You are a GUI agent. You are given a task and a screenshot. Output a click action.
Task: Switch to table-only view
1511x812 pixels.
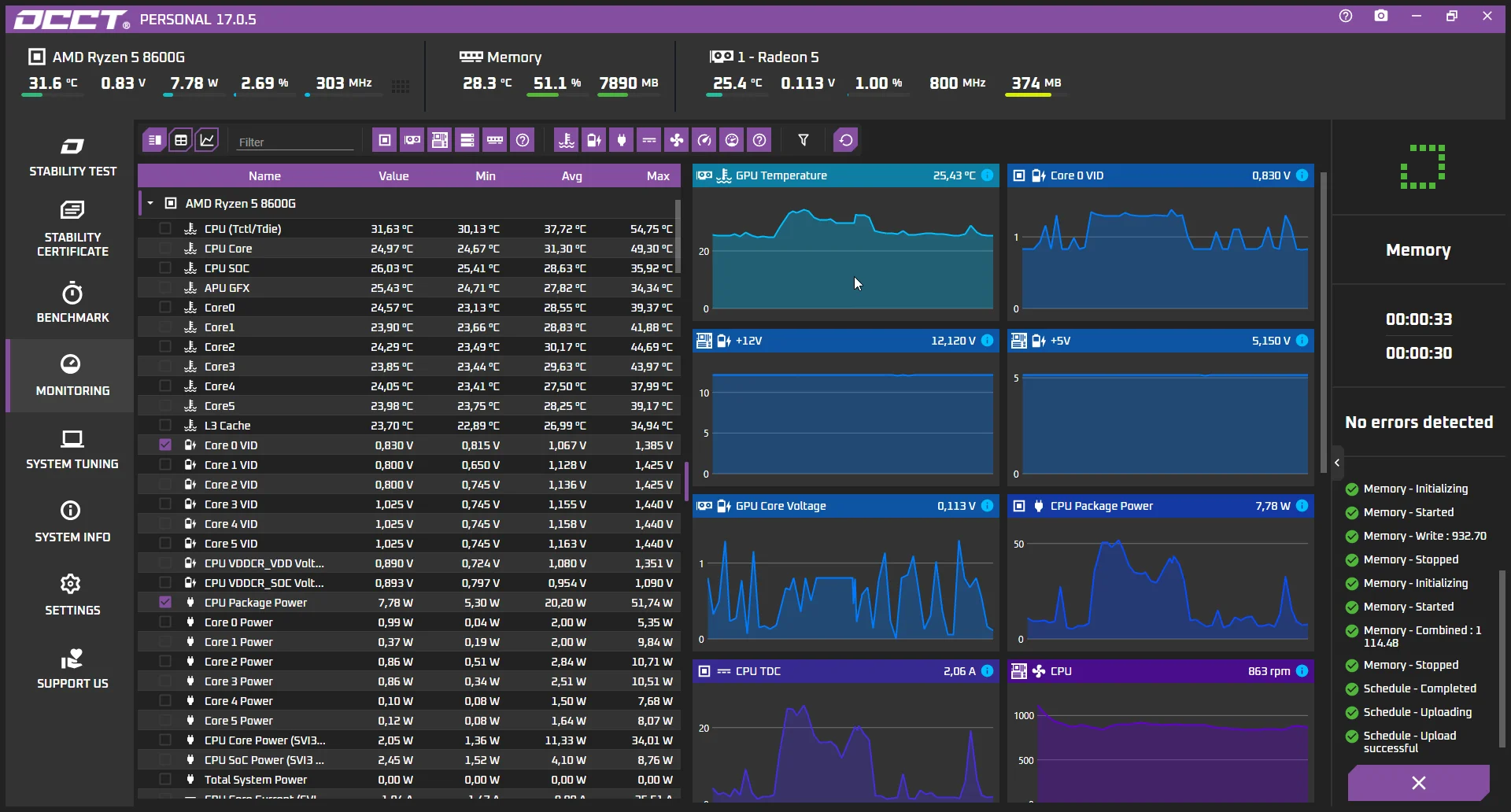pos(181,140)
